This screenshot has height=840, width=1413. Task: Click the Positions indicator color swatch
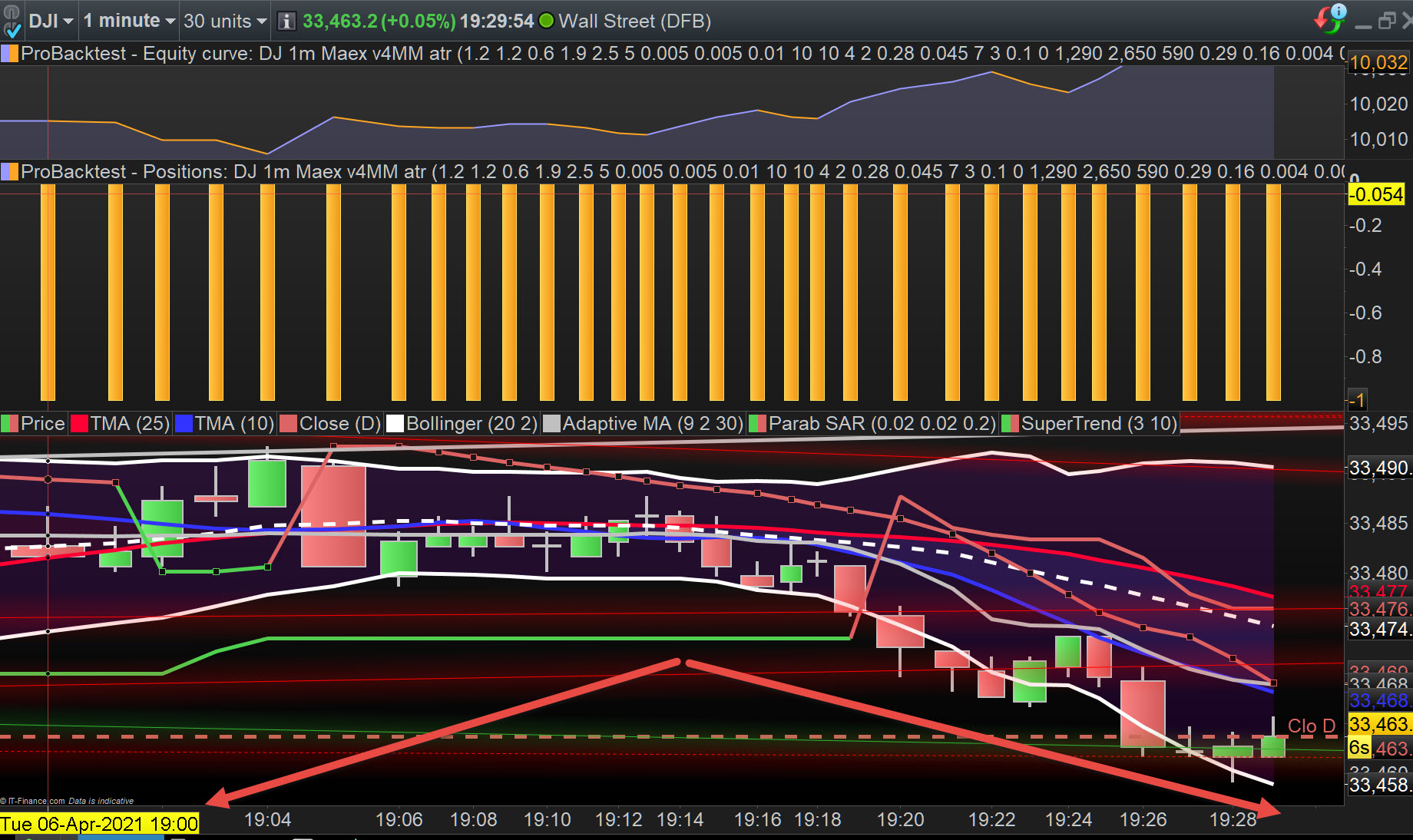pyautogui.click(x=10, y=171)
